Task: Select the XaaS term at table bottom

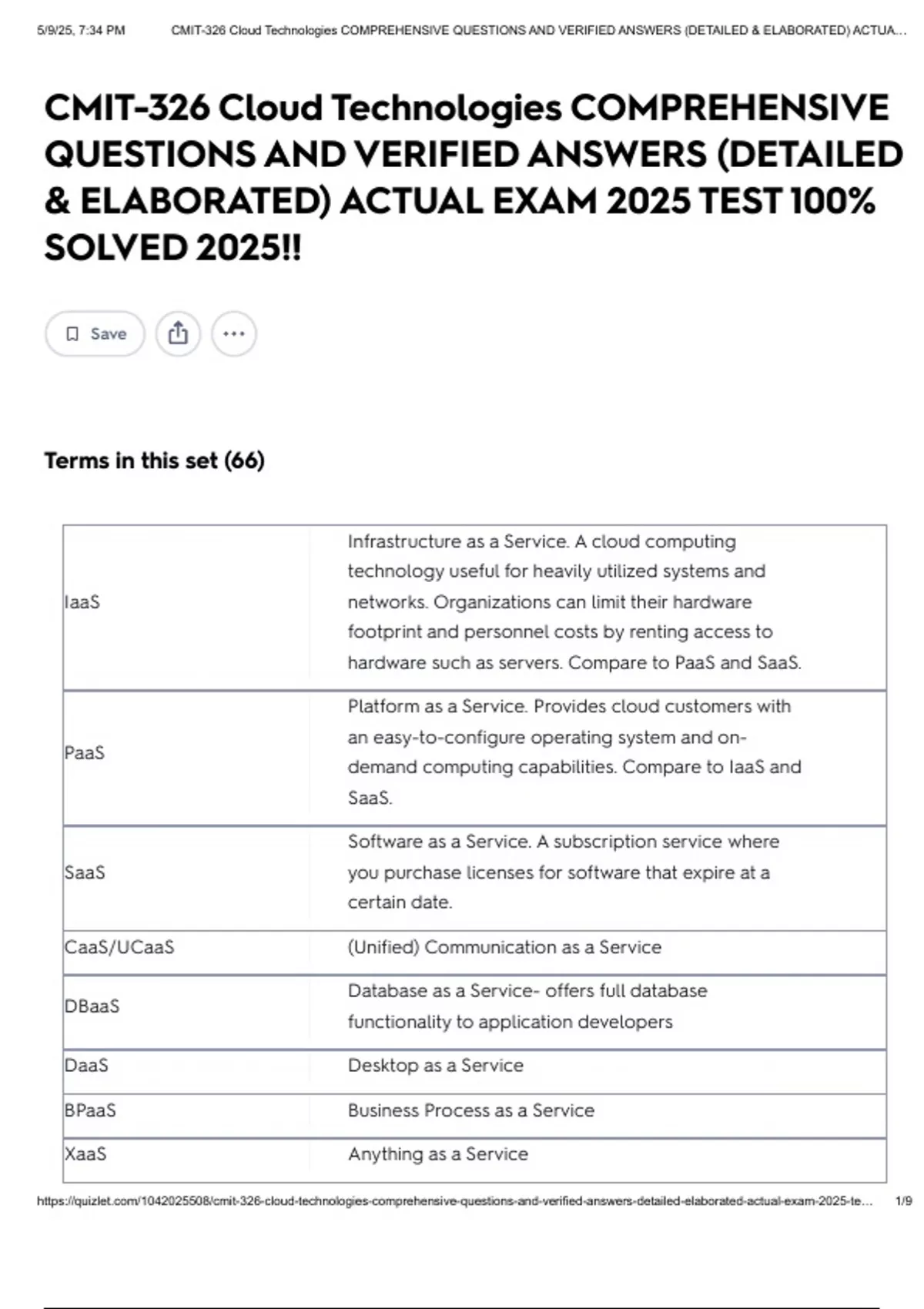Action: pos(85,1154)
